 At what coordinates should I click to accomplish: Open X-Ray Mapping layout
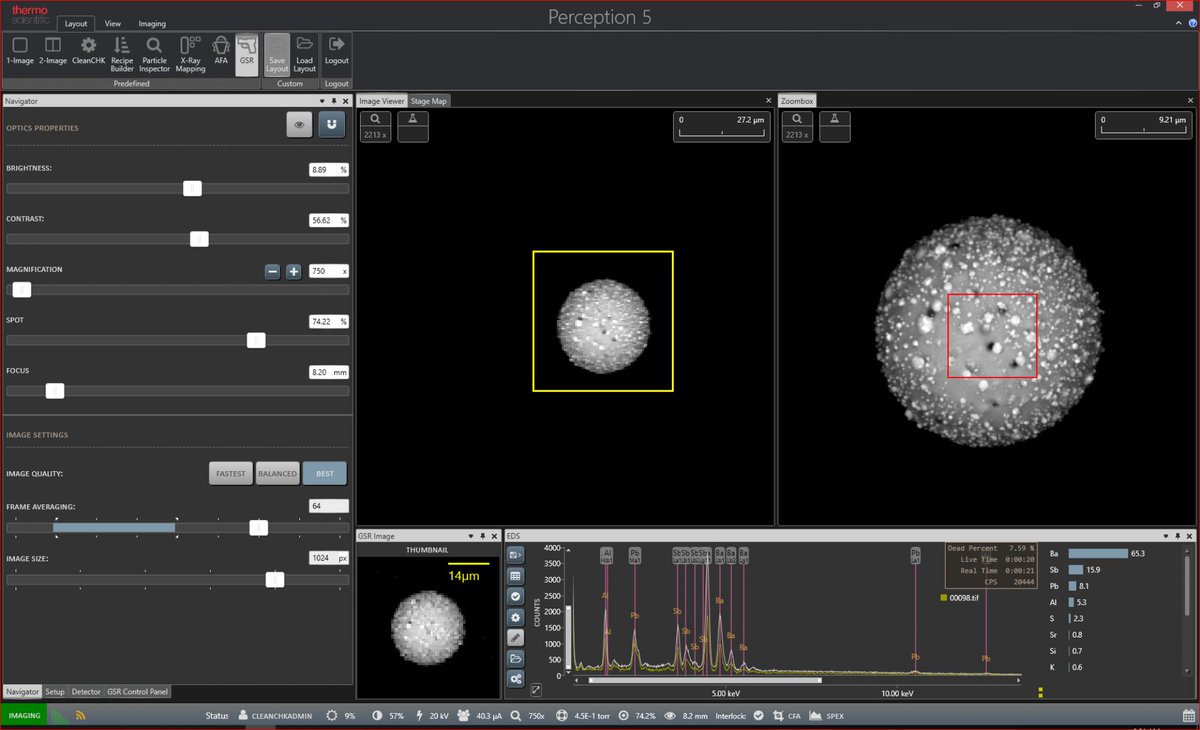190,54
